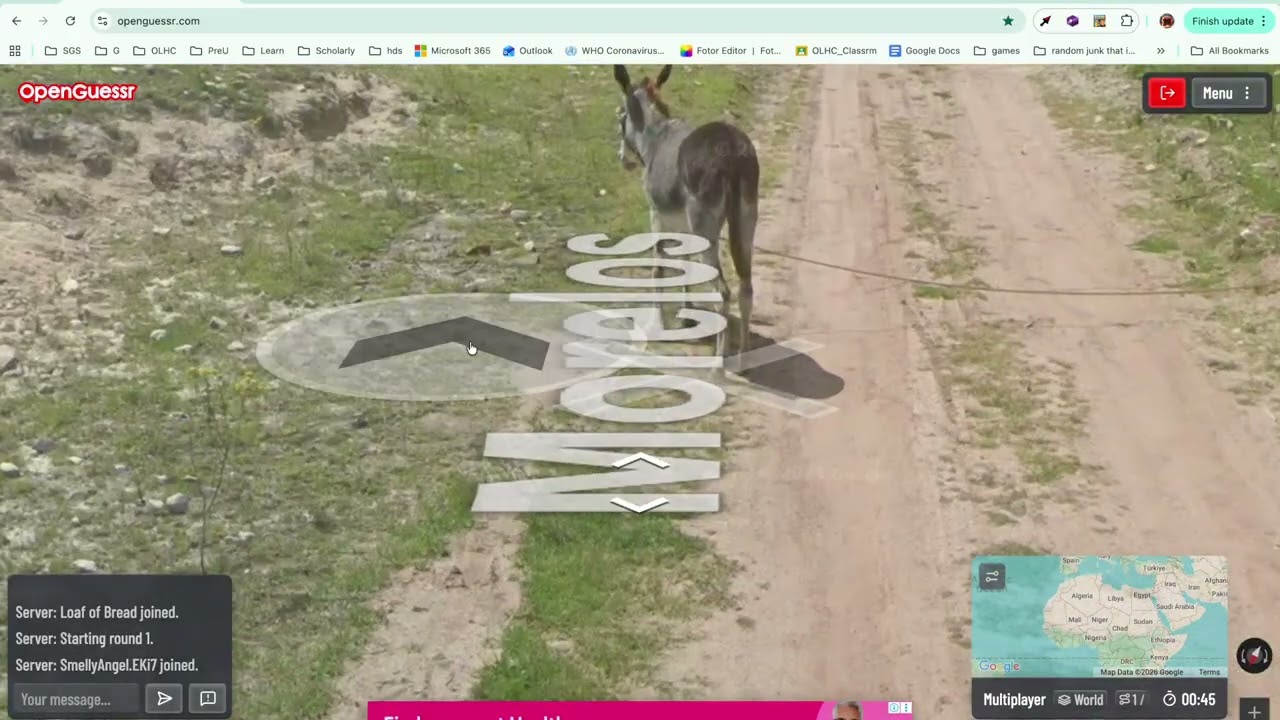Open the chat bubble icon beside send

point(208,699)
